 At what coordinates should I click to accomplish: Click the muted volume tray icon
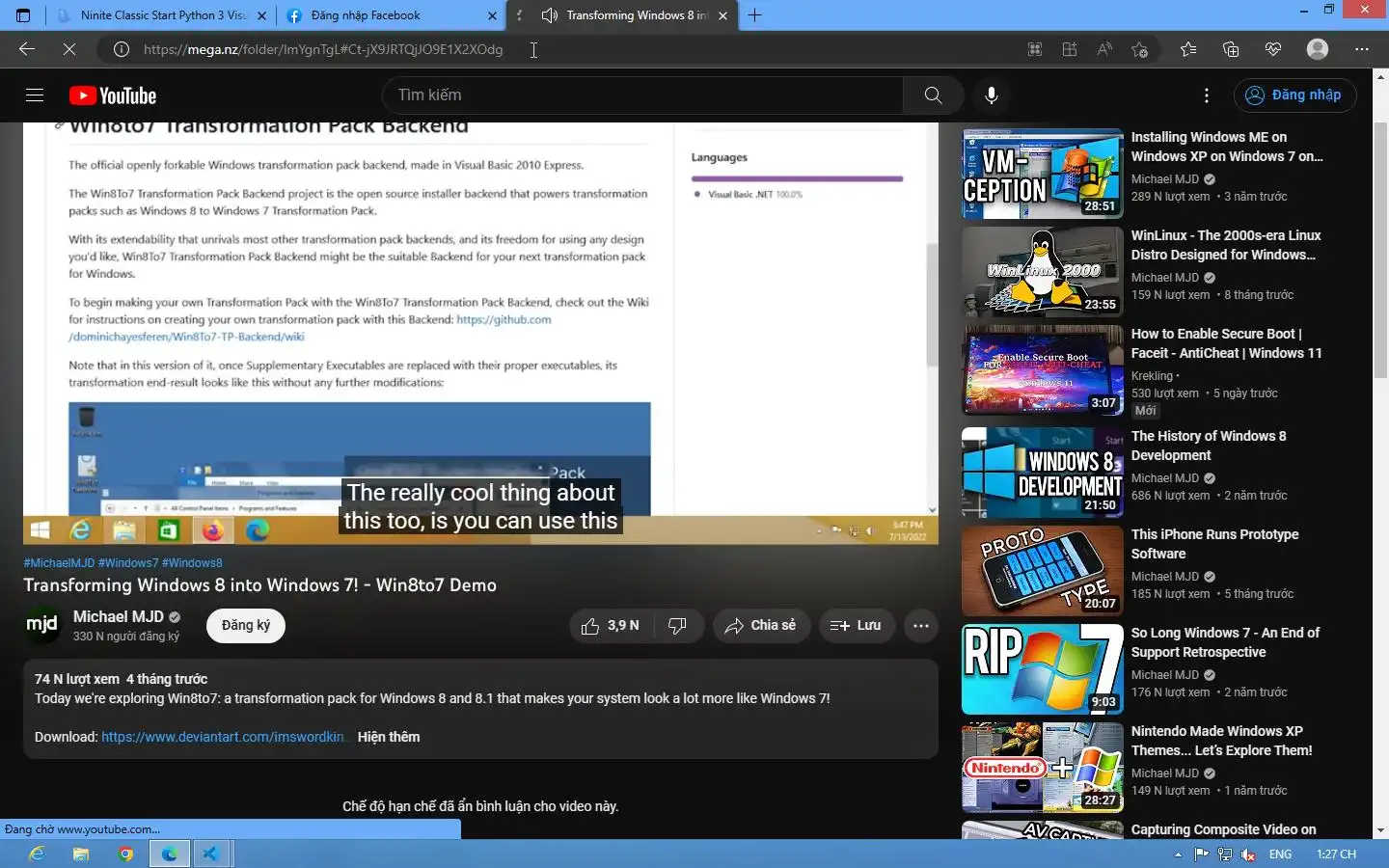coord(1248,854)
